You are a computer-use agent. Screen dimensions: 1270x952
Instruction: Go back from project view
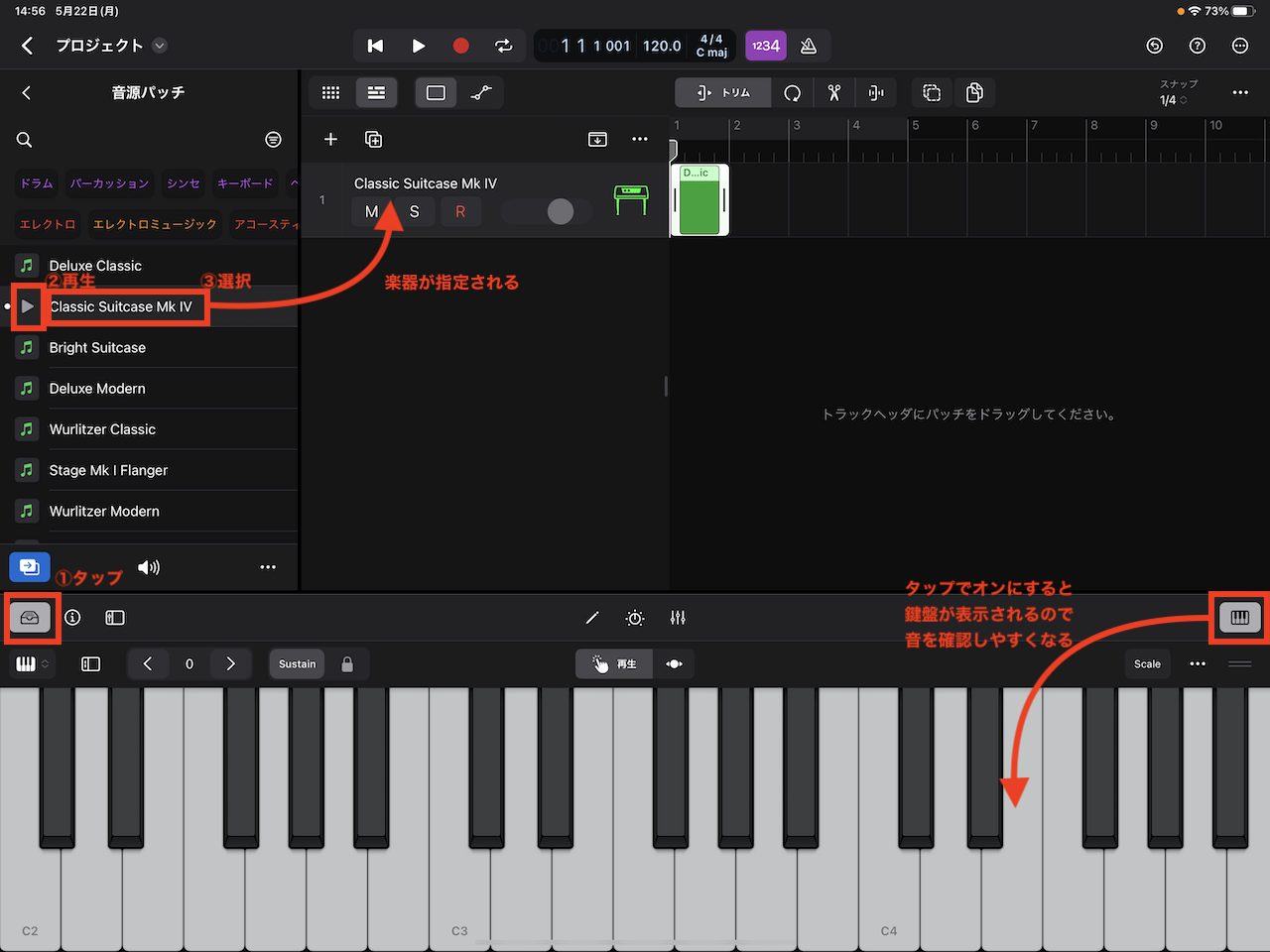point(27,46)
